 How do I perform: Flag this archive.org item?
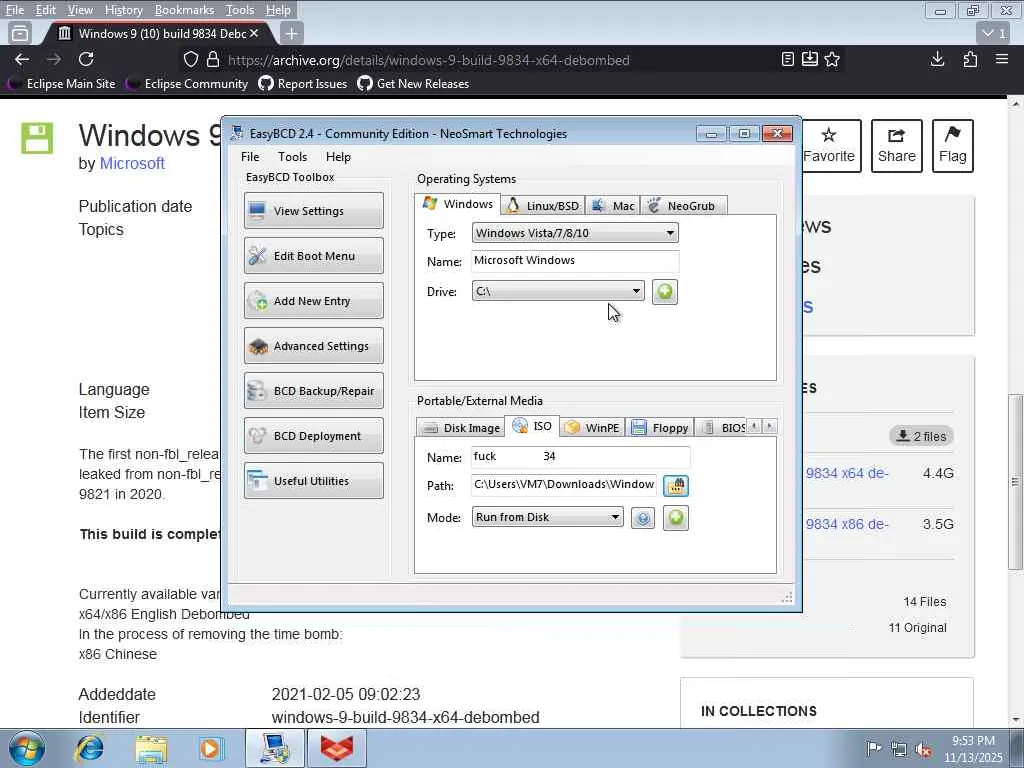click(x=952, y=146)
